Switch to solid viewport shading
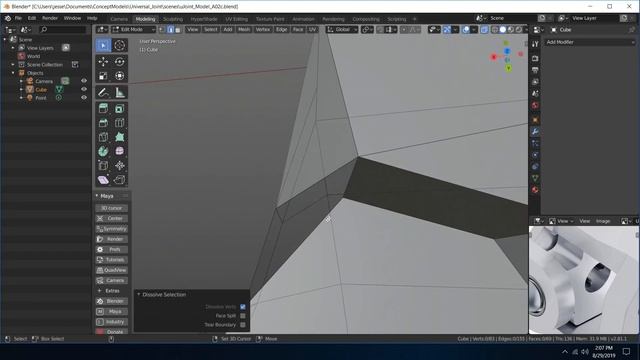The height and width of the screenshot is (360, 640). pyautogui.click(x=503, y=29)
